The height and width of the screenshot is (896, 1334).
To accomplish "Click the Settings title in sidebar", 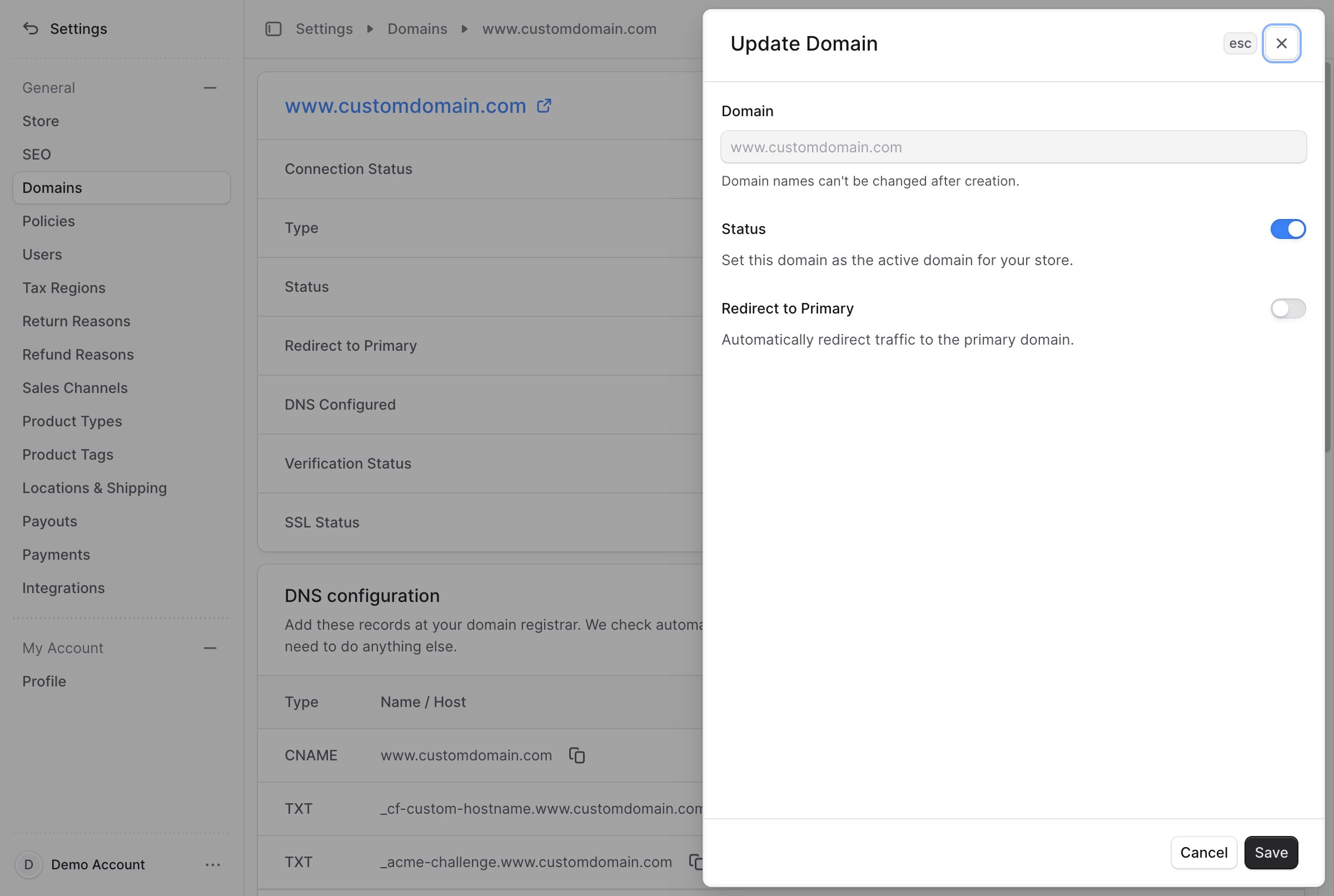I will (x=79, y=28).
